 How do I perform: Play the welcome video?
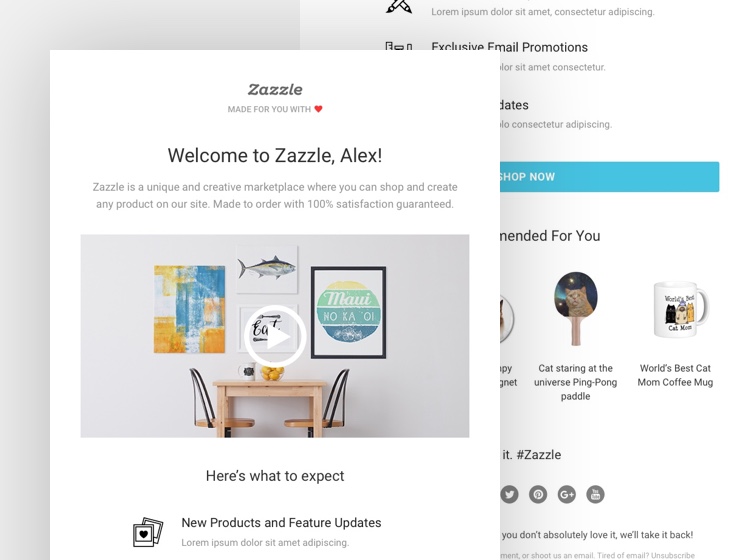point(275,337)
